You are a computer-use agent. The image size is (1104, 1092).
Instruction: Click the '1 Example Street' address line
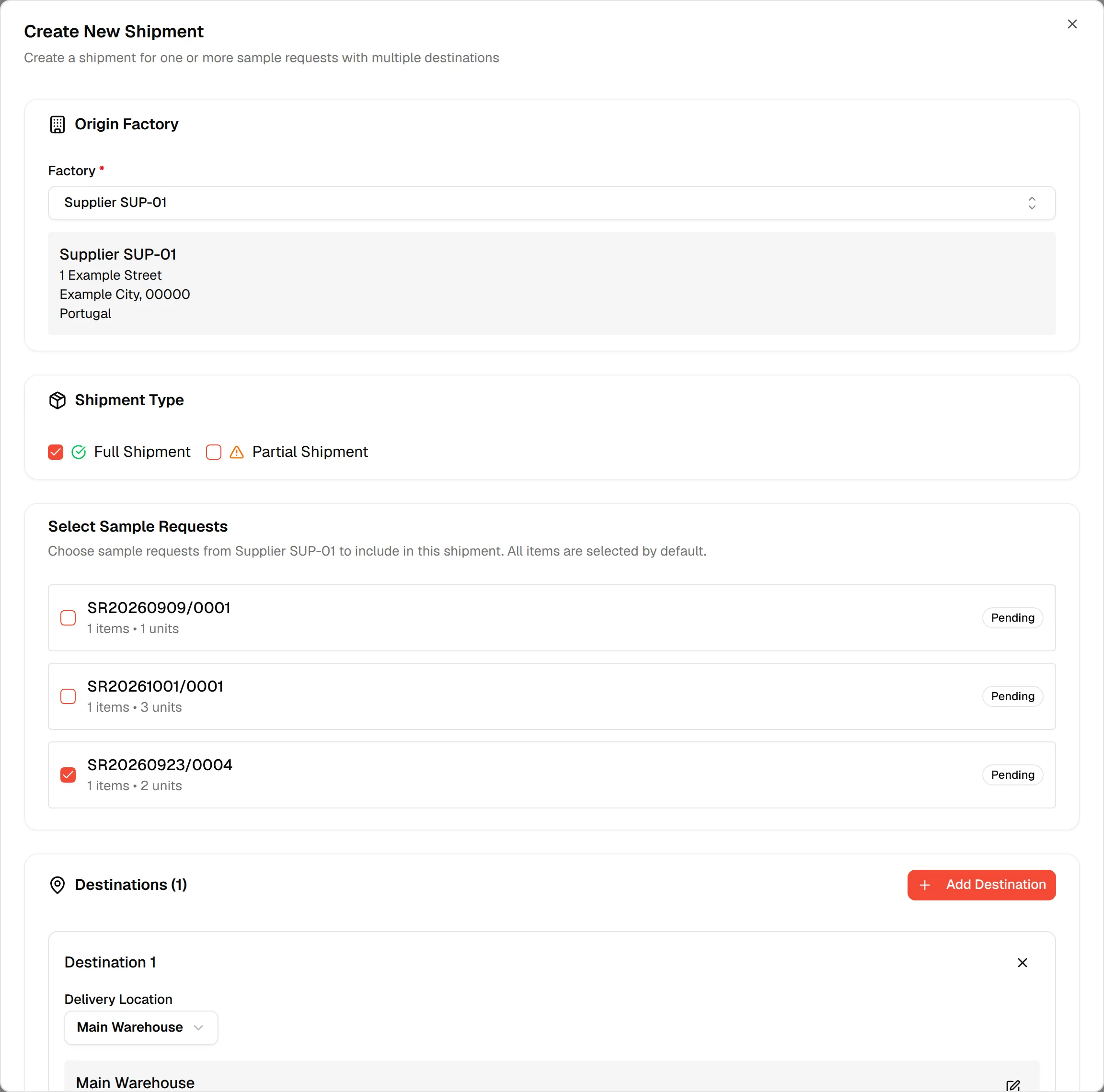click(111, 275)
